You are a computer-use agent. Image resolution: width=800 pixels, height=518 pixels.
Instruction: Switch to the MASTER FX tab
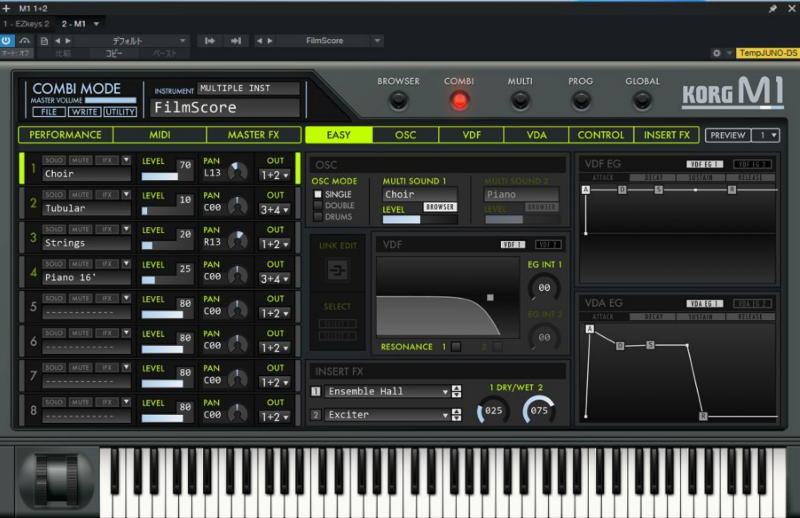tap(252, 135)
